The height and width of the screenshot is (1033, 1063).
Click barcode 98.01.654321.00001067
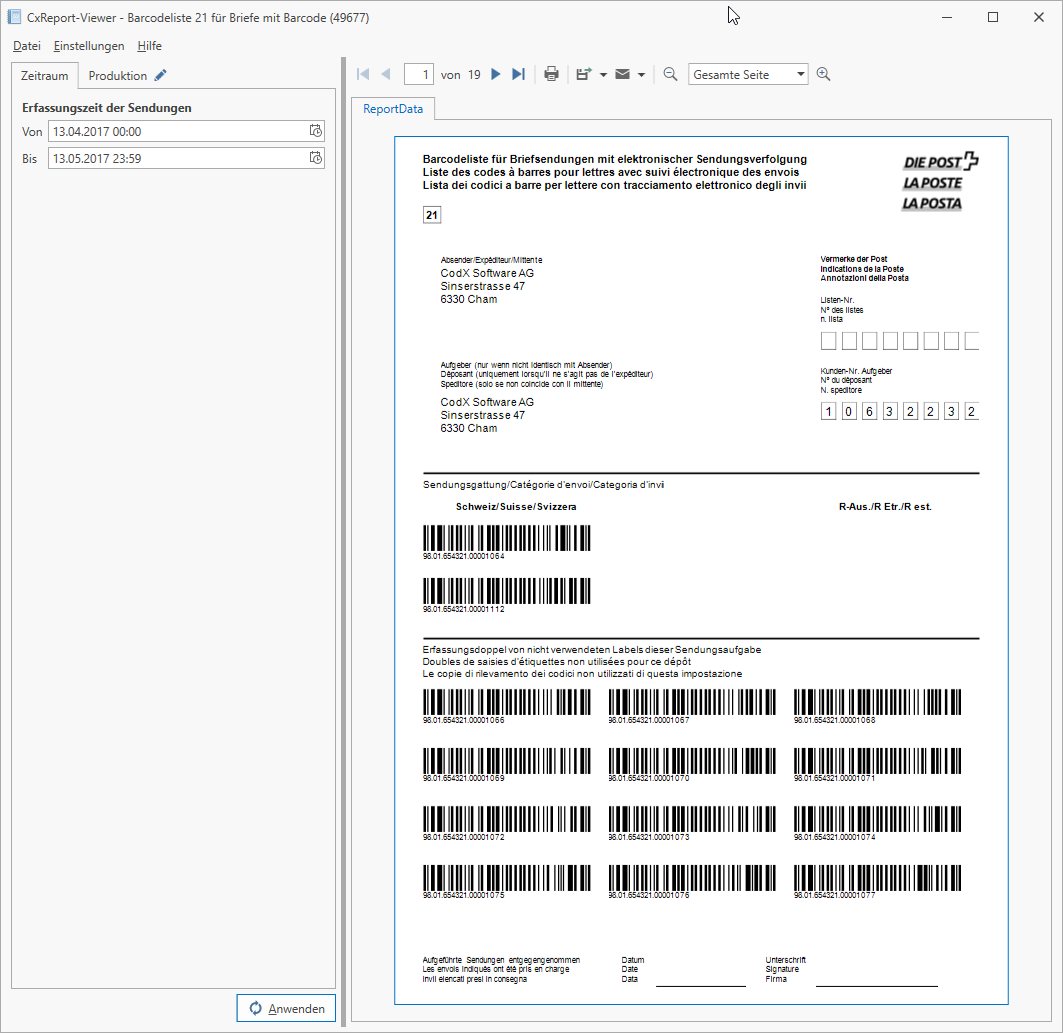pos(692,702)
